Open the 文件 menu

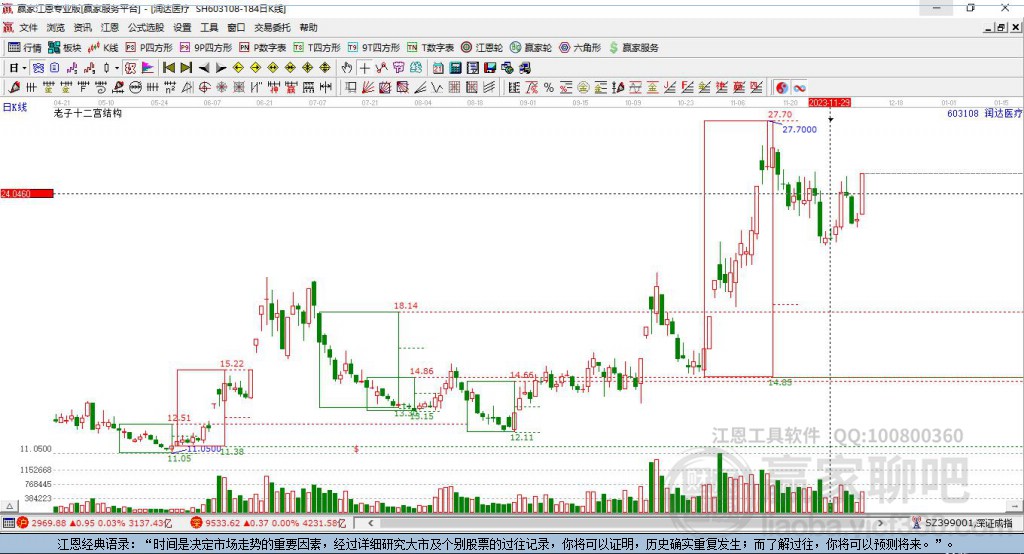point(28,27)
